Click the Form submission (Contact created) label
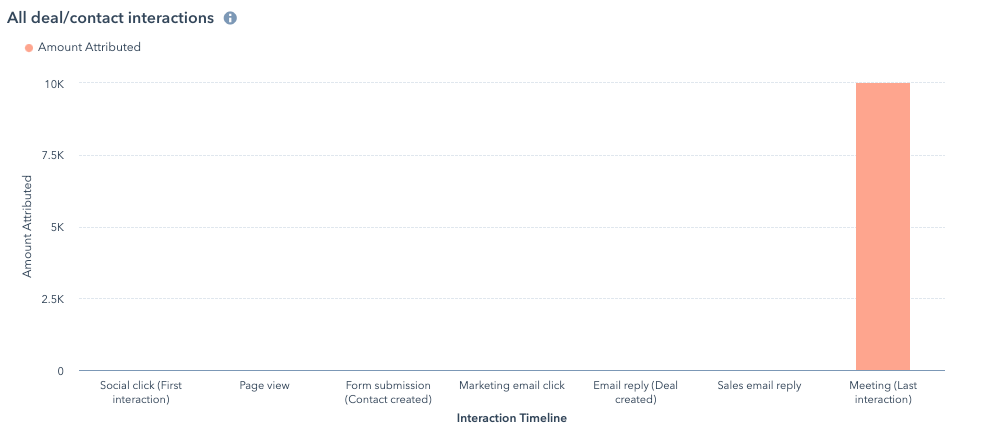Viewport: 999px width, 448px height. click(388, 393)
